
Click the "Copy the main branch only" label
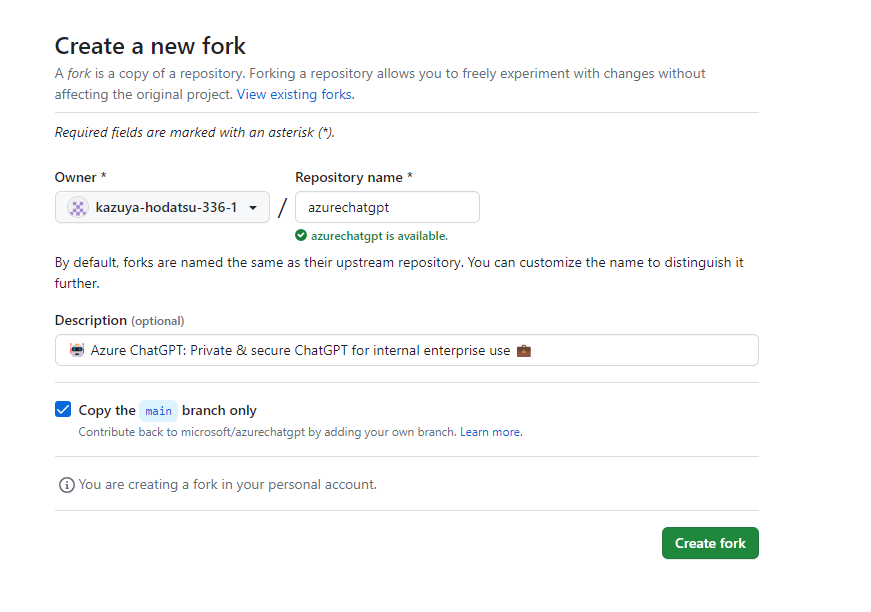(168, 410)
